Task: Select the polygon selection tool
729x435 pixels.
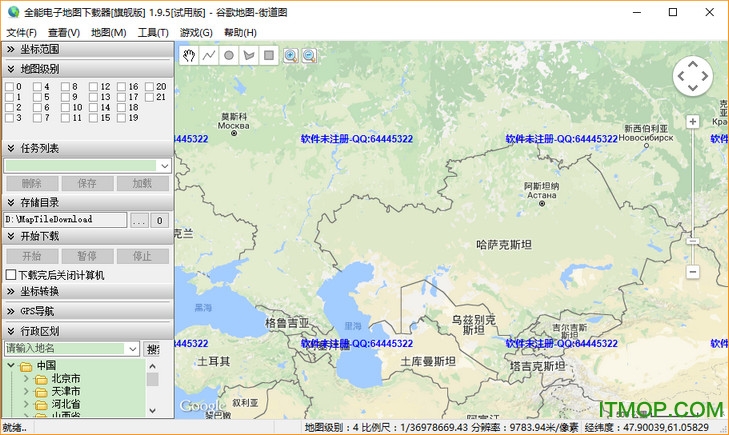Action: click(249, 56)
